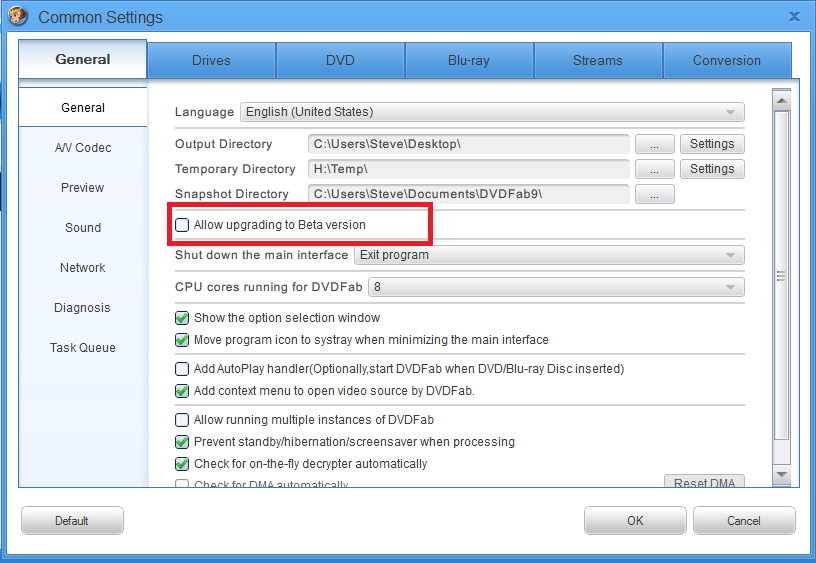Click the scrollbar up arrow

click(x=782, y=100)
